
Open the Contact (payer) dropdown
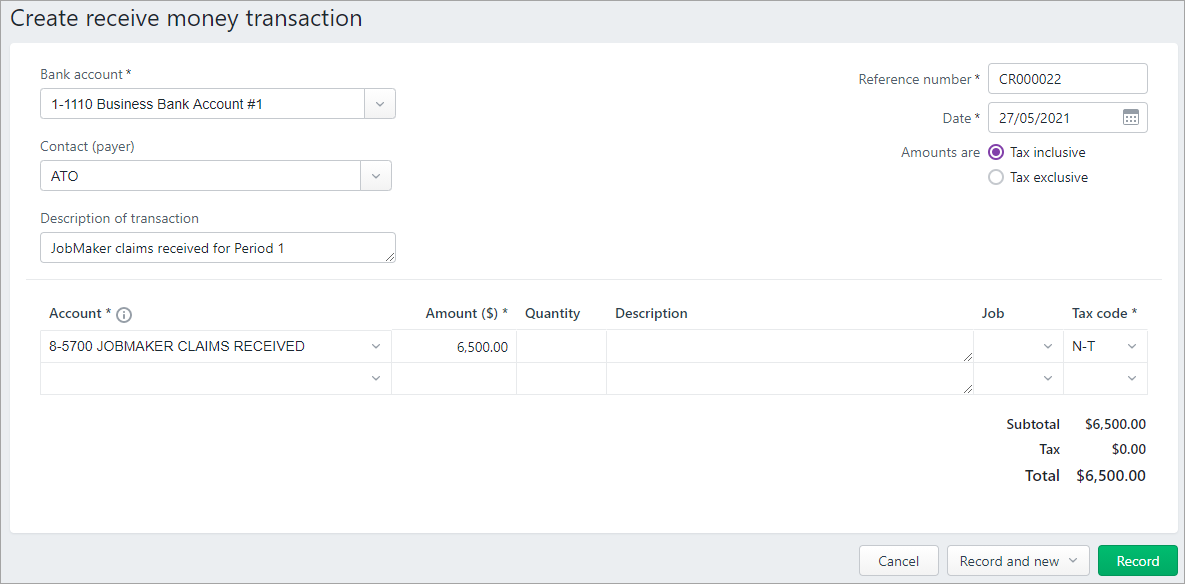click(376, 176)
